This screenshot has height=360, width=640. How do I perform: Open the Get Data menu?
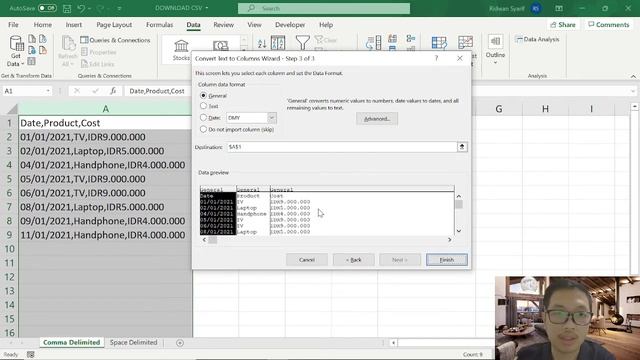click(x=16, y=51)
